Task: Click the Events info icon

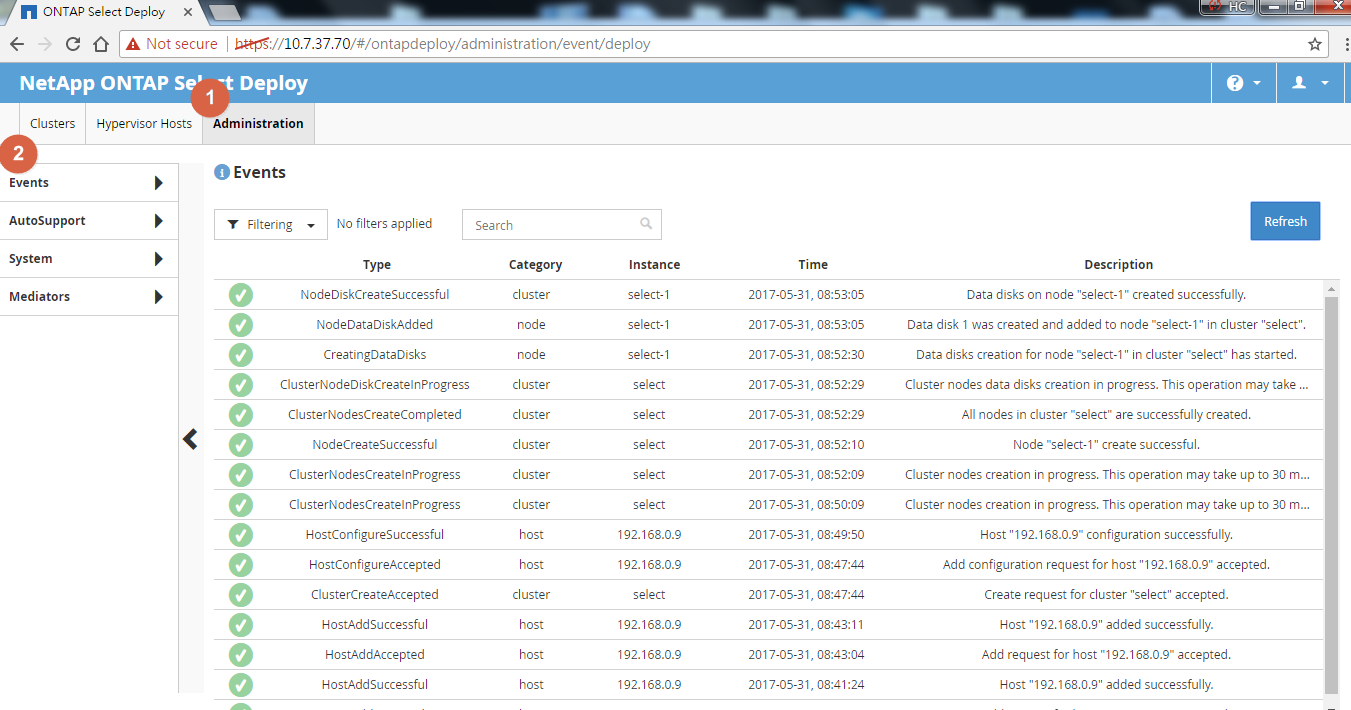Action: coord(222,173)
